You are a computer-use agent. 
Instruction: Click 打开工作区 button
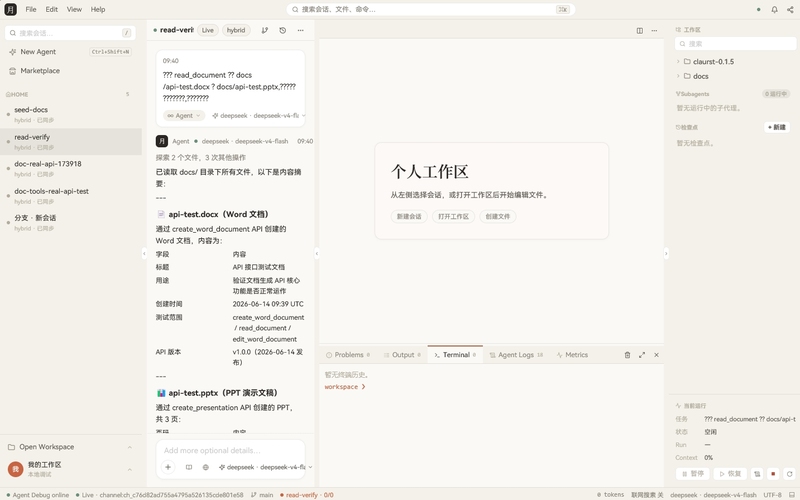454,216
